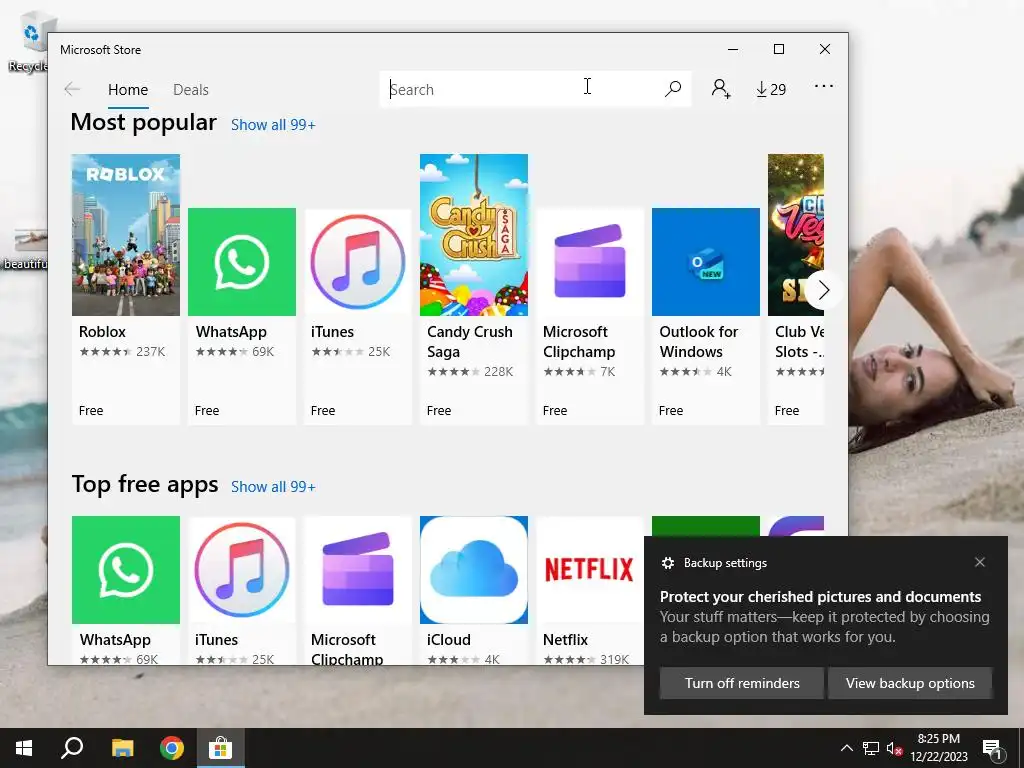Open the See more ellipsis menu
The width and height of the screenshot is (1024, 768).
824,86
